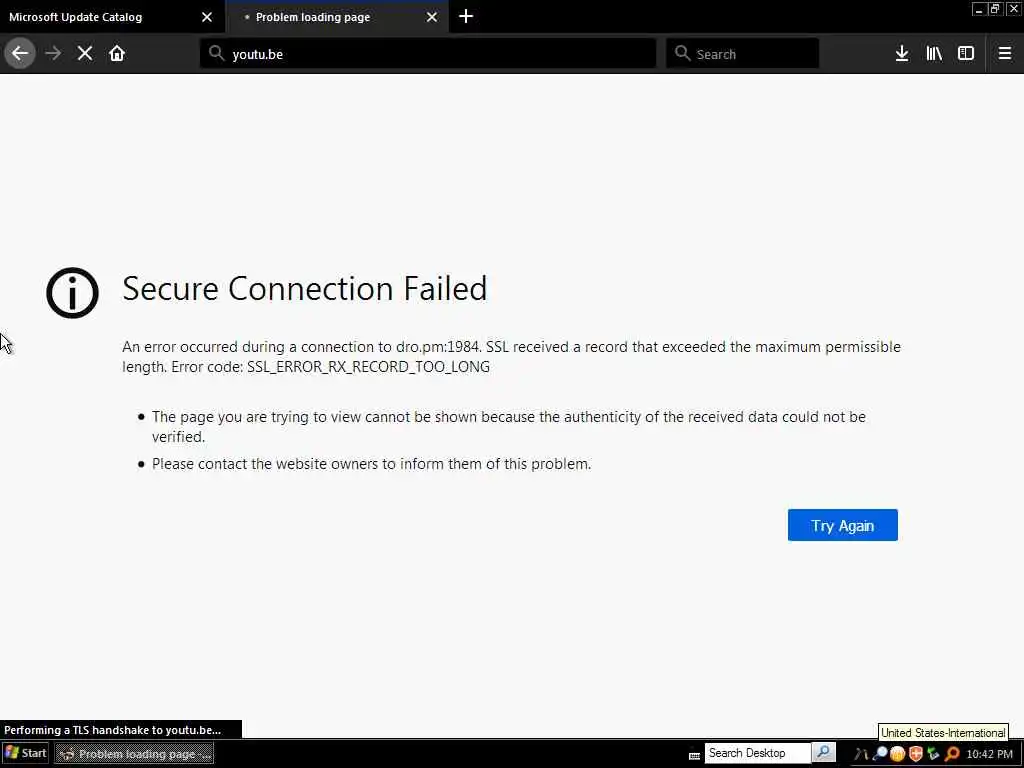
Task: Stop loading the current page
Action: click(85, 53)
